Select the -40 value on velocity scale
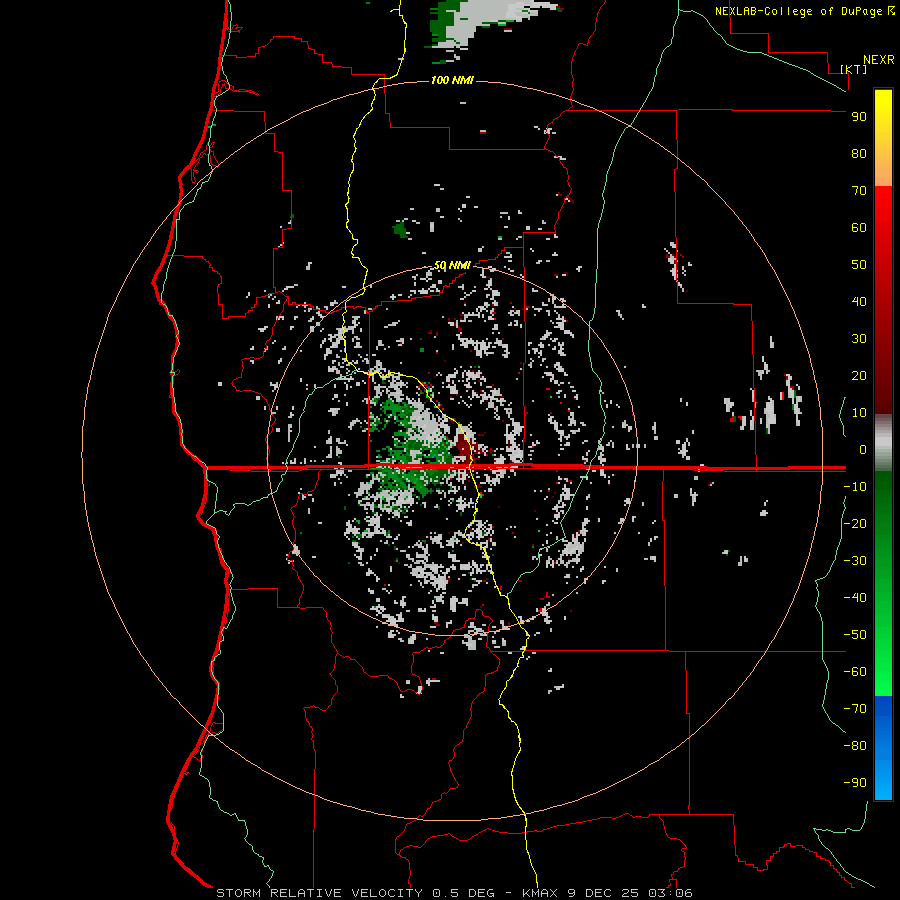The height and width of the screenshot is (900, 900). 855,598
